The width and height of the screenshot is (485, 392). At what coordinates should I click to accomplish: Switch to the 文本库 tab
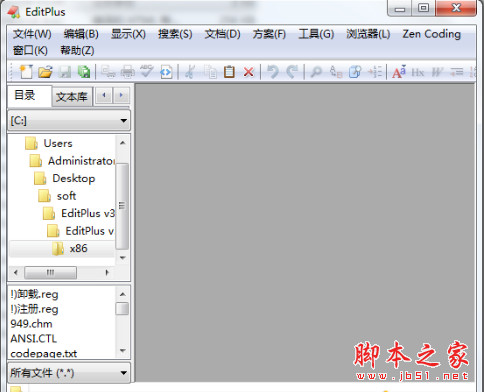(72, 97)
